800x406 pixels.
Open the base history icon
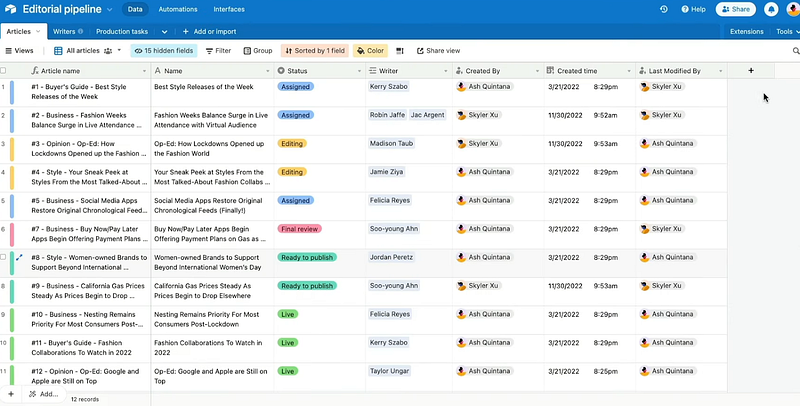[x=664, y=9]
